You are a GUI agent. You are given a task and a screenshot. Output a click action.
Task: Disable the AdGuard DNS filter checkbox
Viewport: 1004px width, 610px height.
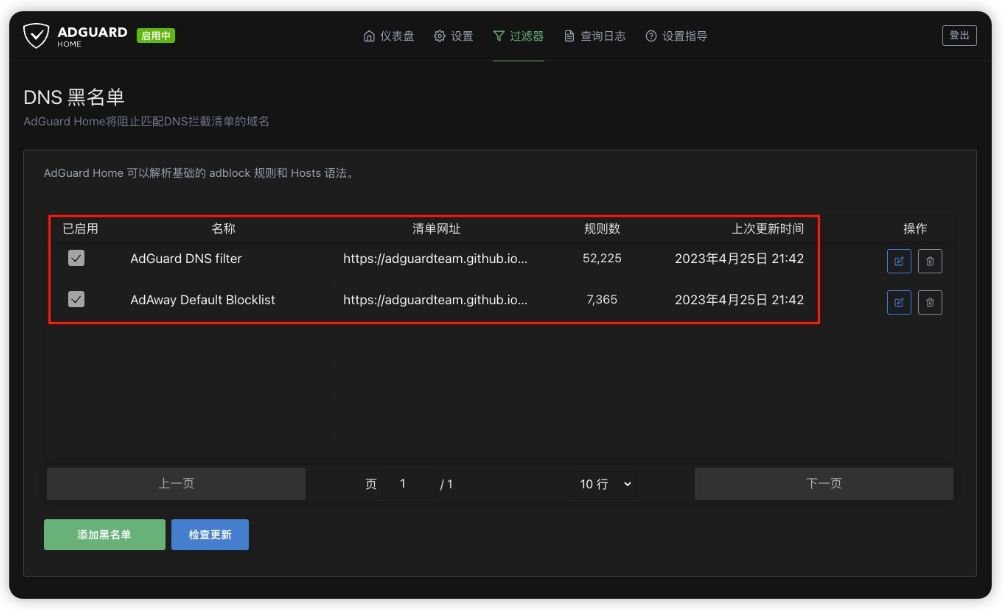pos(76,258)
